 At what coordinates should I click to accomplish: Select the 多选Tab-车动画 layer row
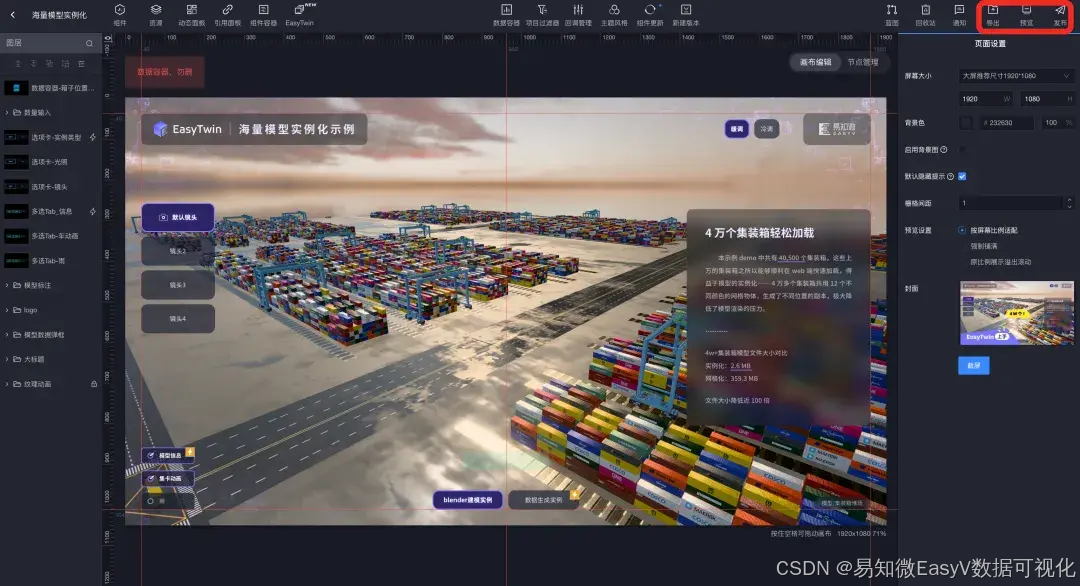tap(51, 236)
